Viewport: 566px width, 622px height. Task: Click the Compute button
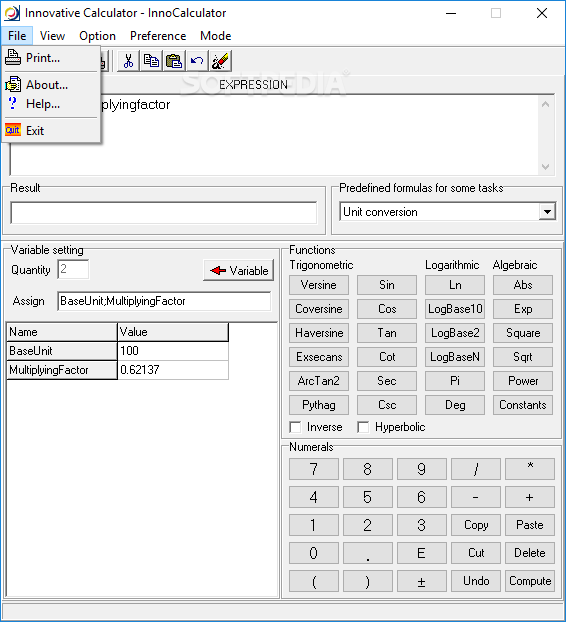tap(530, 581)
